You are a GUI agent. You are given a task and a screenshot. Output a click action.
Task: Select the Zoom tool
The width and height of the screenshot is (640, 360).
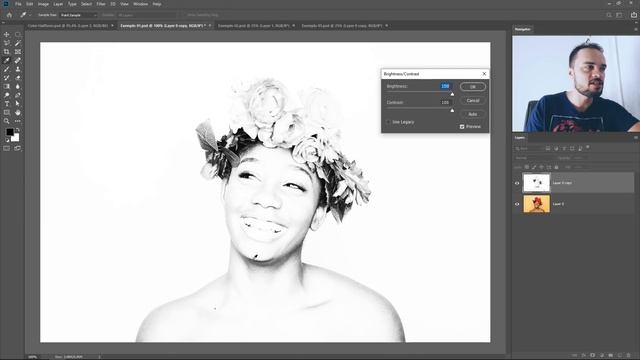coord(7,121)
